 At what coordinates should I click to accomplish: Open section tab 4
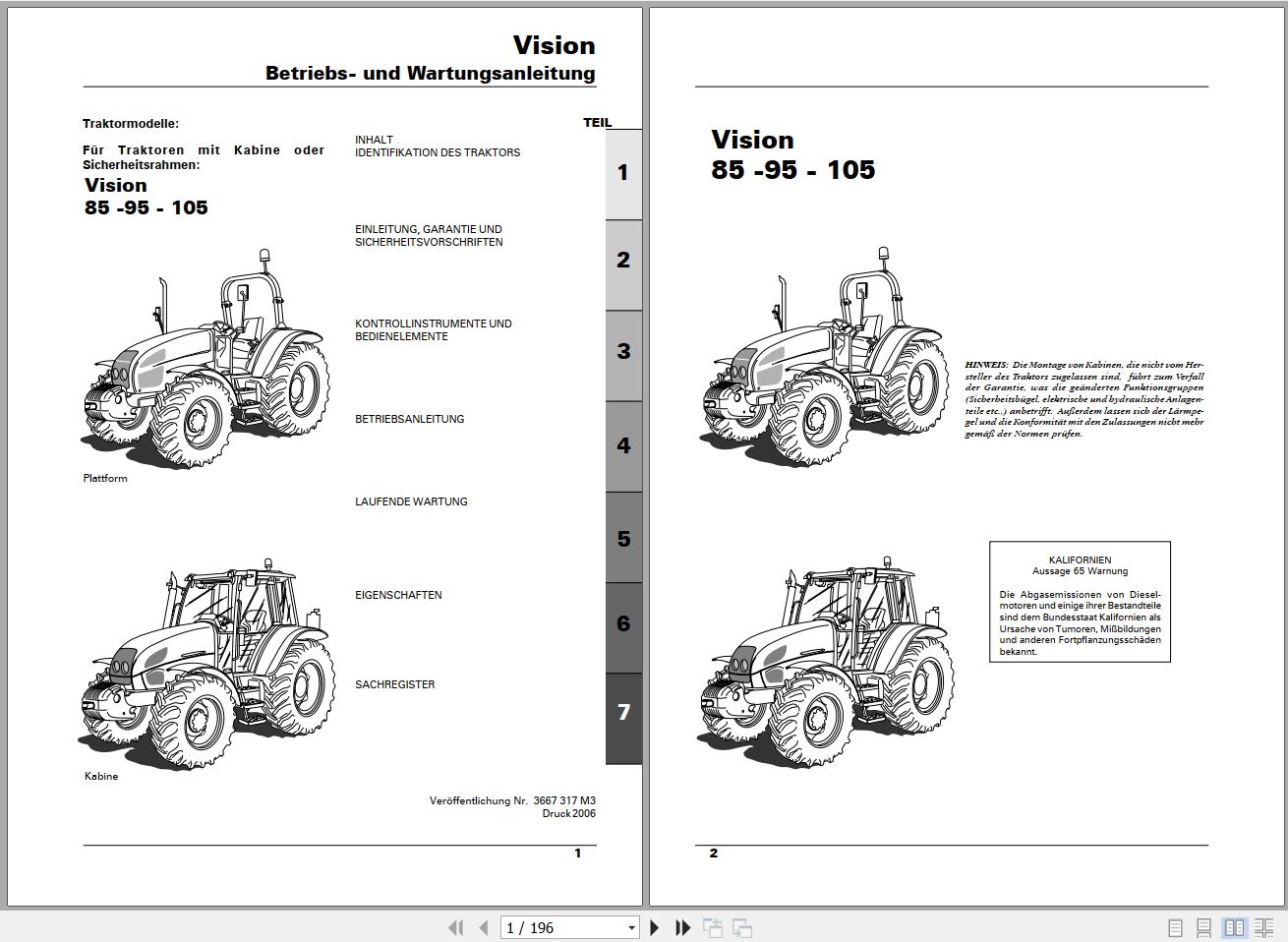point(623,446)
